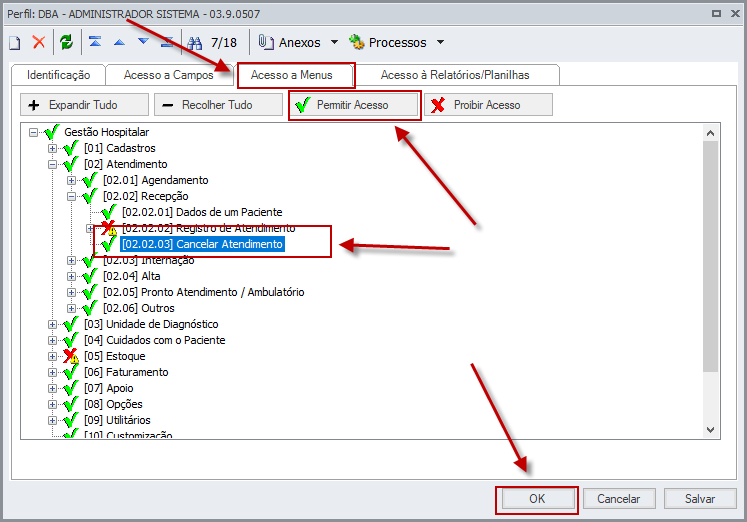Expand the [02.06] Outros node
747x522 pixels.
click(x=71, y=308)
